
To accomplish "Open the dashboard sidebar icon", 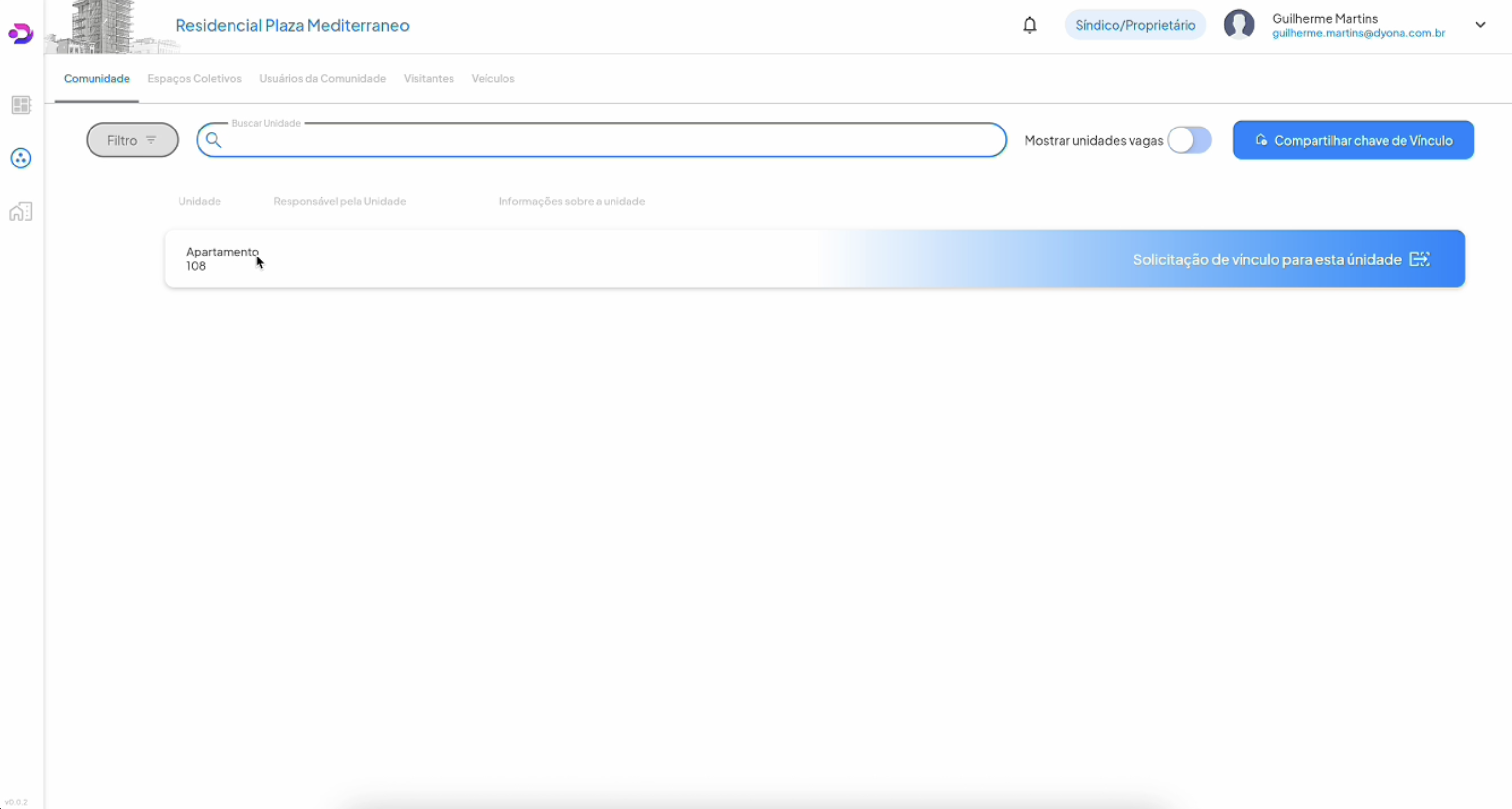I will pyautogui.click(x=21, y=105).
